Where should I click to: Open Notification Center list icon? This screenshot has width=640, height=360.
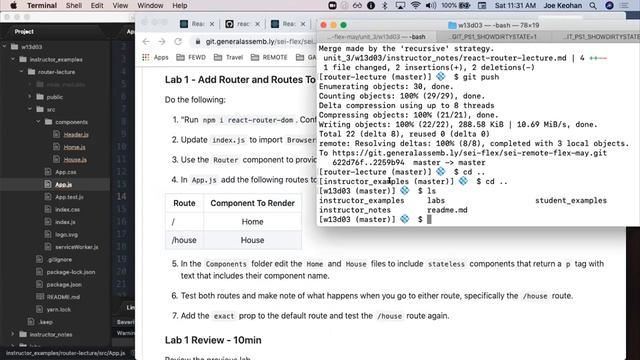pyautogui.click(x=624, y=5)
